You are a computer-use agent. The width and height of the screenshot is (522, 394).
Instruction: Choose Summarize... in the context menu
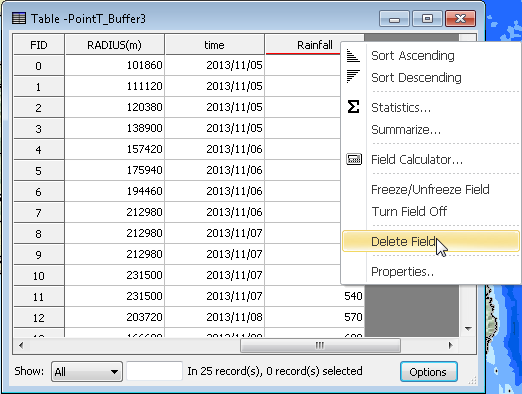coord(406,129)
